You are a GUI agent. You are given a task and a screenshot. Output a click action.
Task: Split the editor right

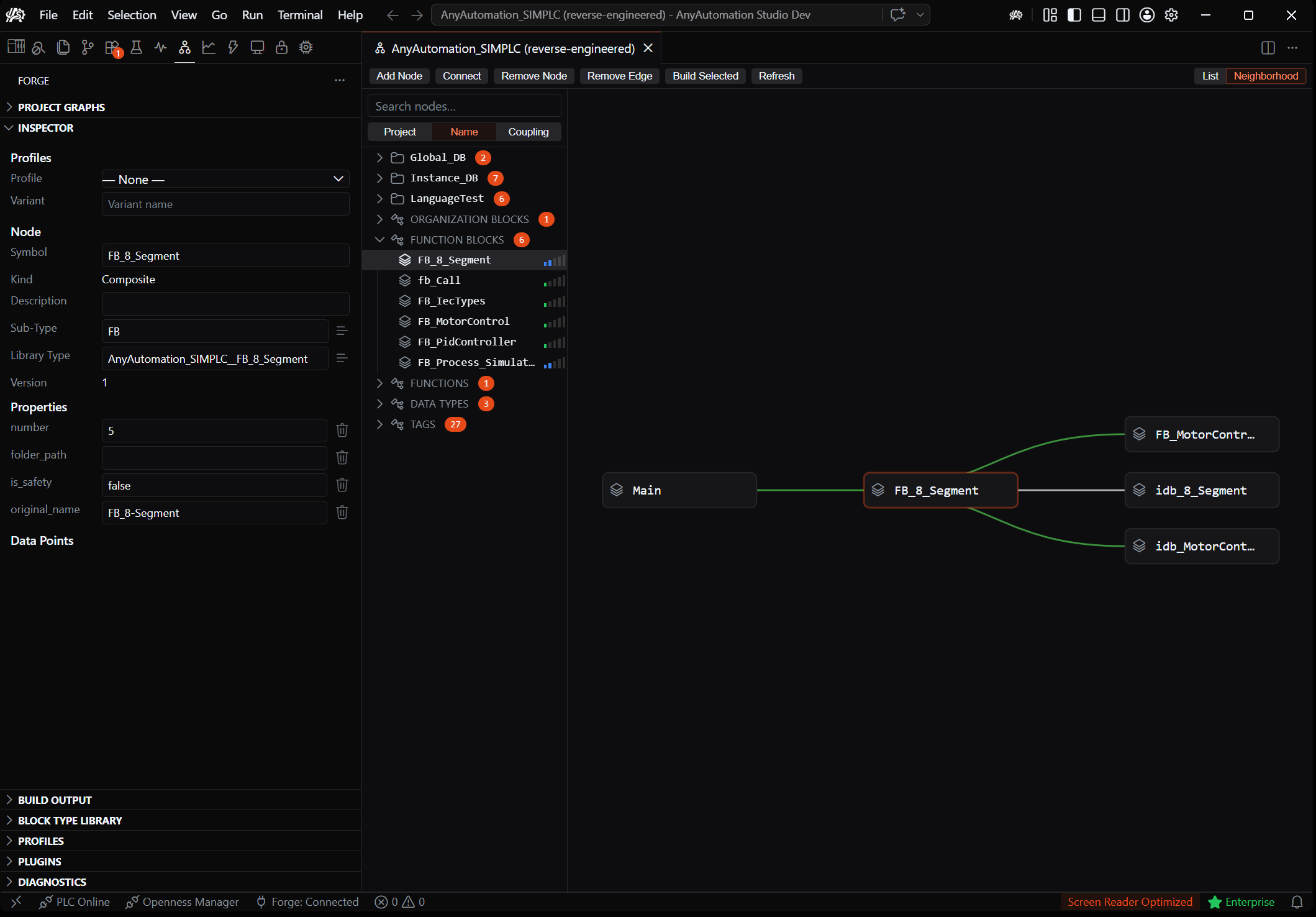pyautogui.click(x=1268, y=48)
